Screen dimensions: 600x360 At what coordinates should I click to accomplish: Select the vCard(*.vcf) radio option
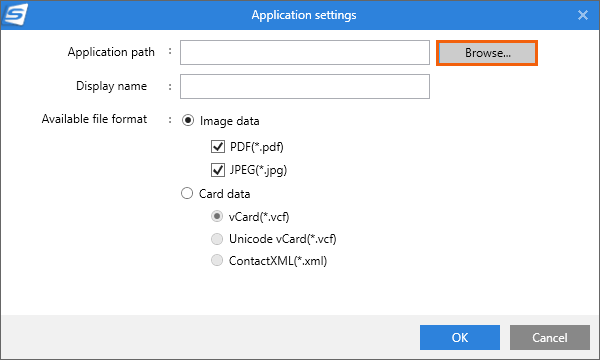pos(217,217)
